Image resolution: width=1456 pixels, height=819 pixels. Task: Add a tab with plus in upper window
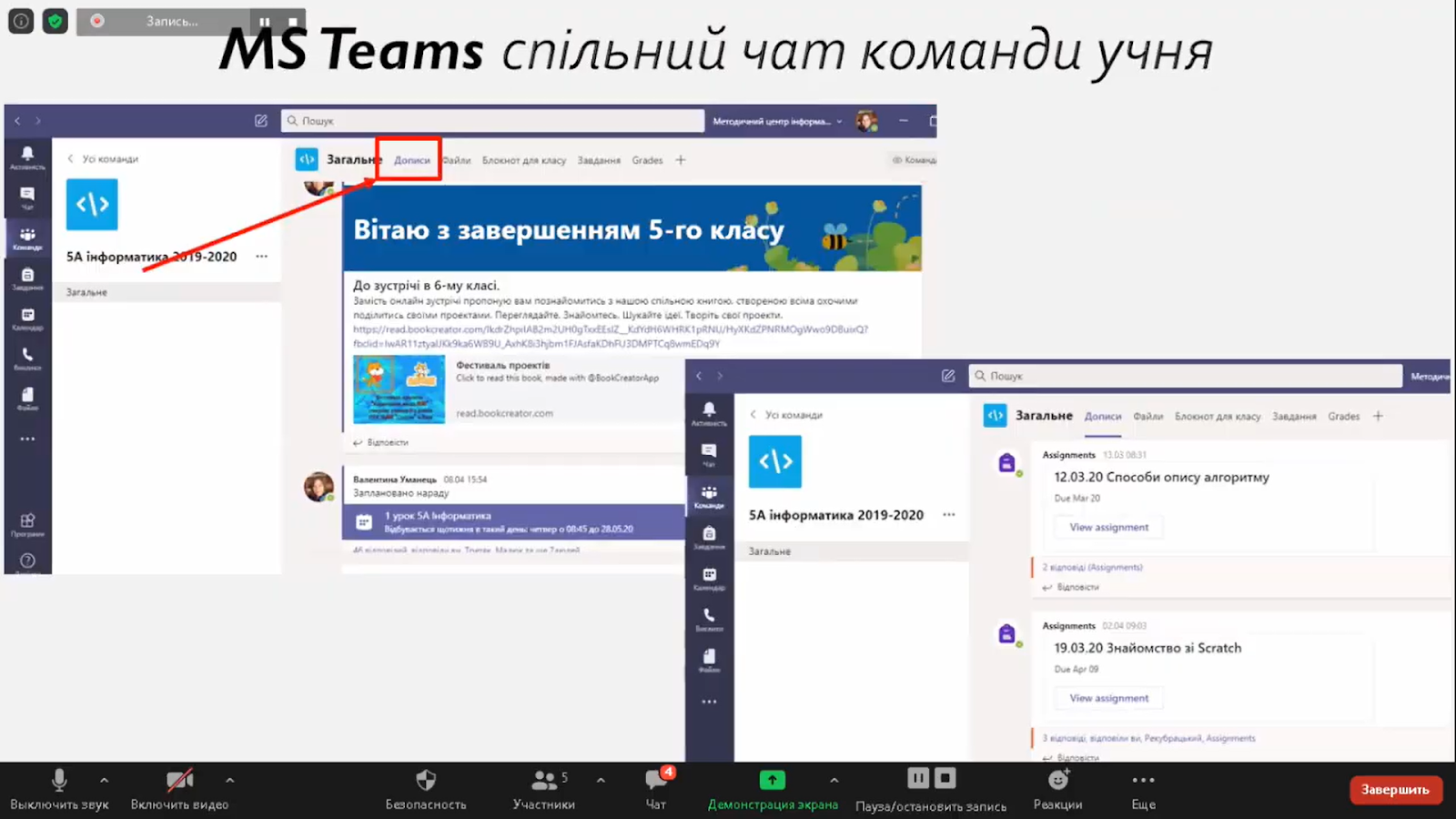pyautogui.click(x=681, y=160)
